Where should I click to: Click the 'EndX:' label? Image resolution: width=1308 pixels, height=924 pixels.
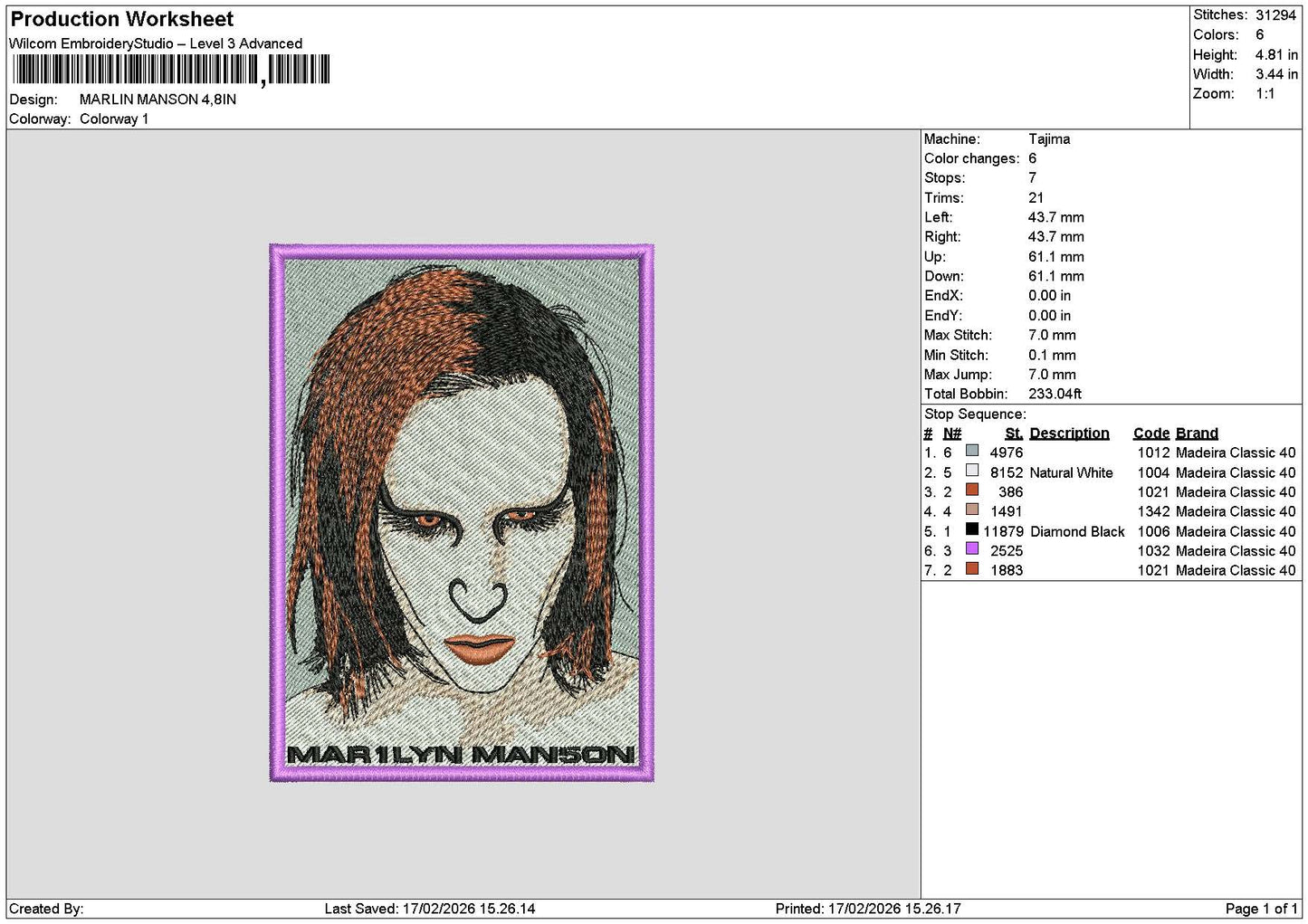click(x=943, y=296)
